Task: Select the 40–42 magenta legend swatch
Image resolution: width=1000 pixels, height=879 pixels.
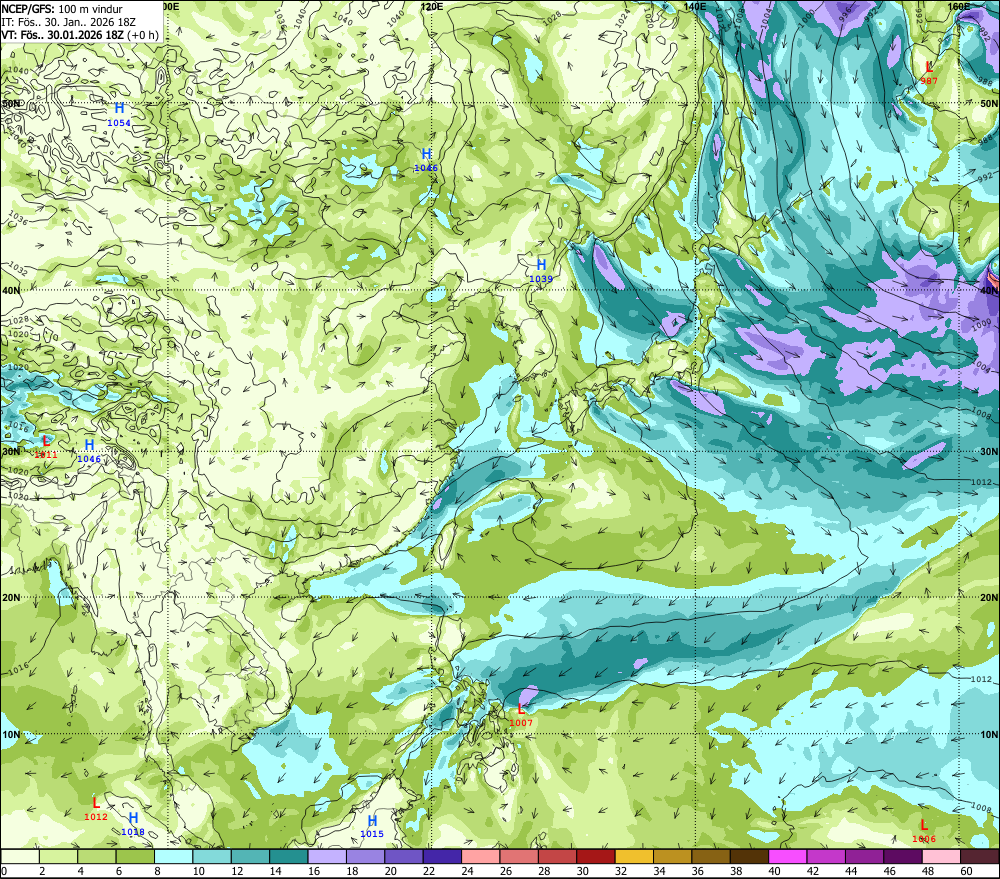Action: pos(788,856)
